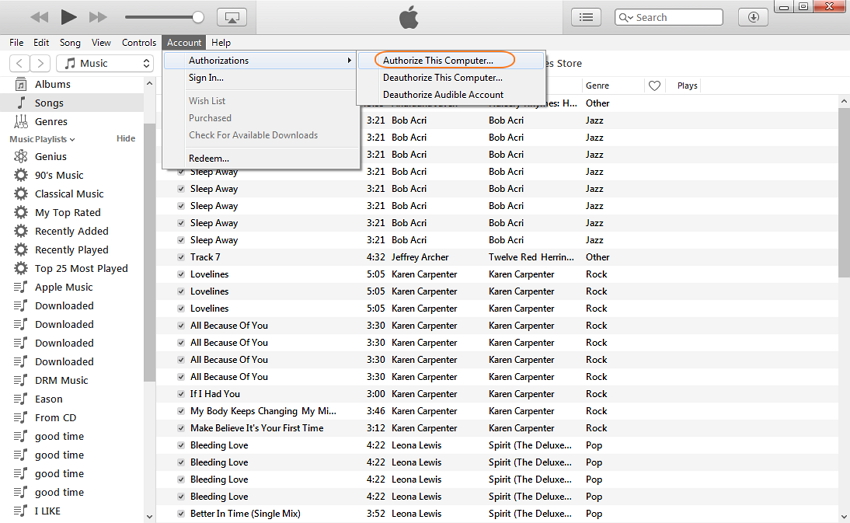Open the search options dropdown arrow
Screen dimensions: 850x523
tap(630, 18)
